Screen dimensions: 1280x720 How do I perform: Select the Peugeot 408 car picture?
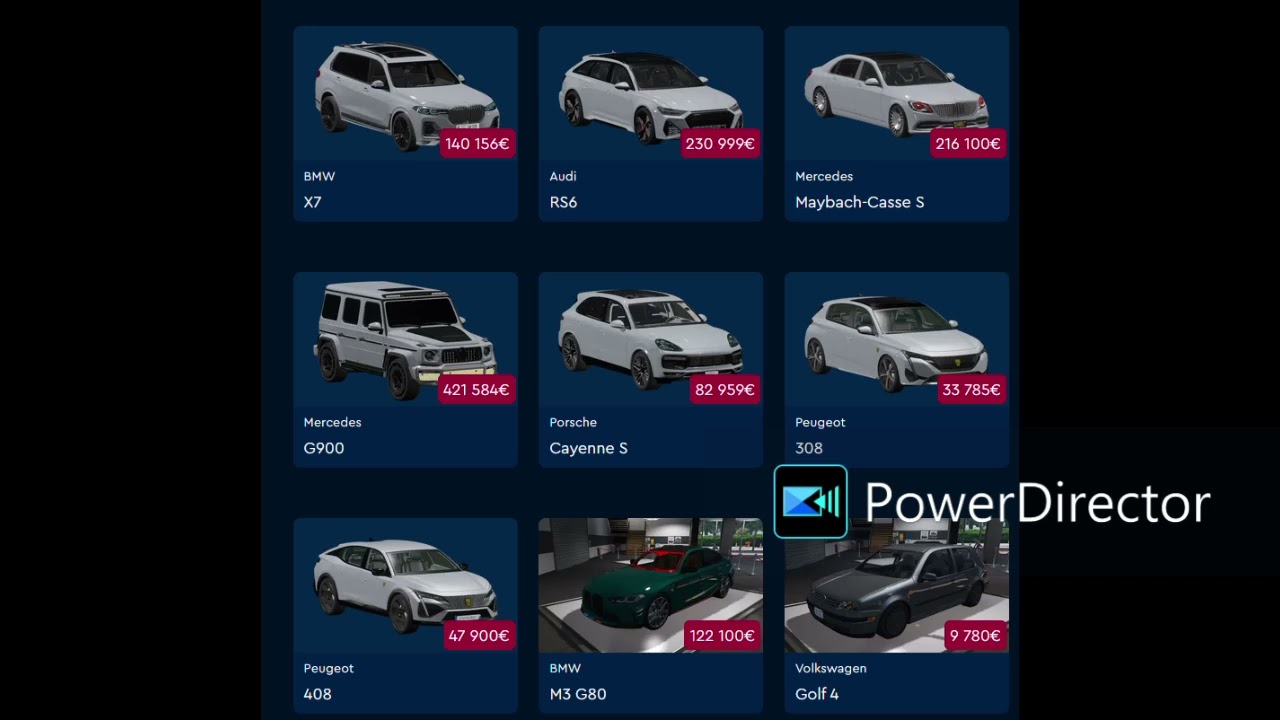405,586
